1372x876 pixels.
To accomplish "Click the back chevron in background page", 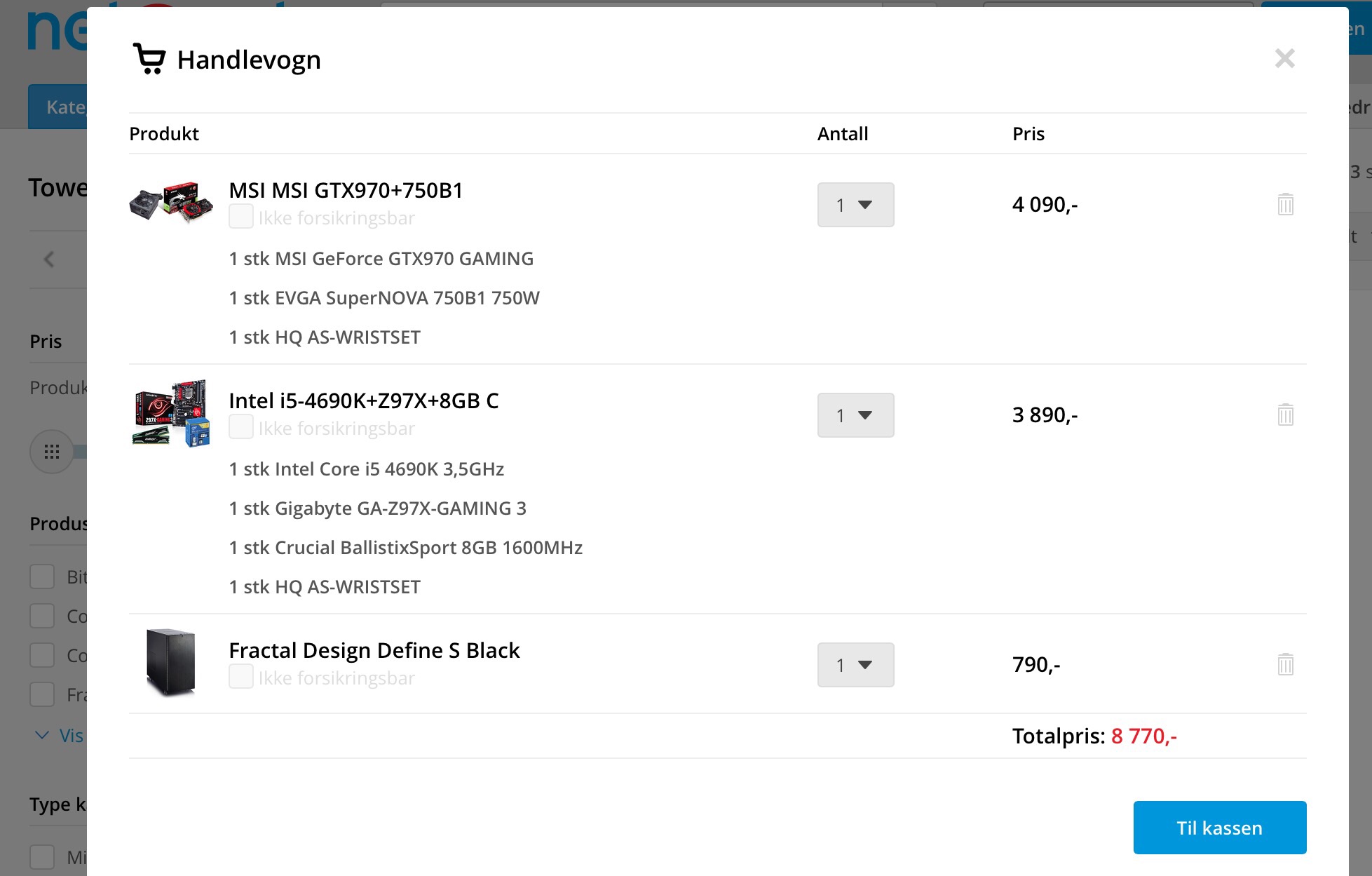I will pyautogui.click(x=49, y=260).
